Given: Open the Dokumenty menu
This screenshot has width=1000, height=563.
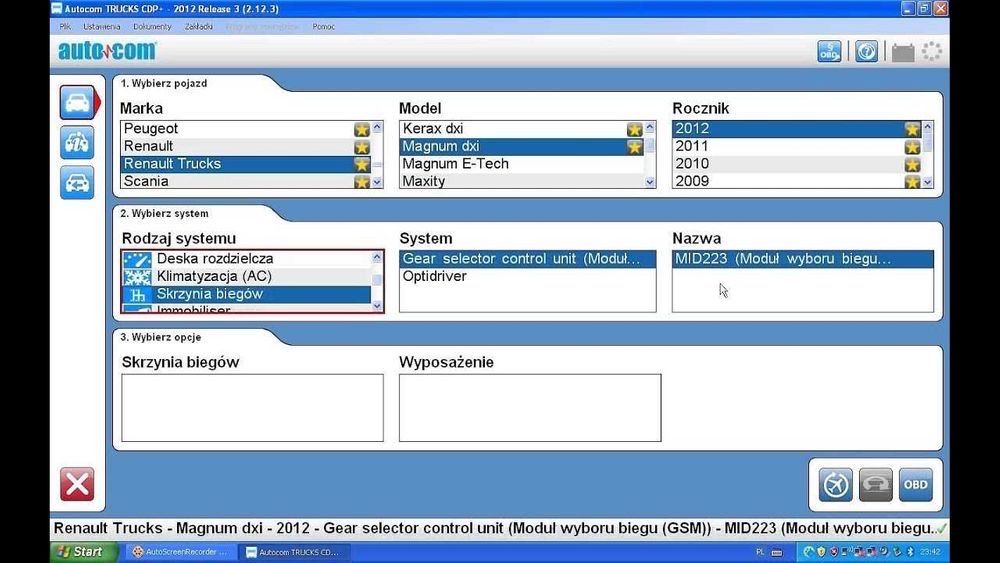Looking at the screenshot, I should pyautogui.click(x=152, y=27).
